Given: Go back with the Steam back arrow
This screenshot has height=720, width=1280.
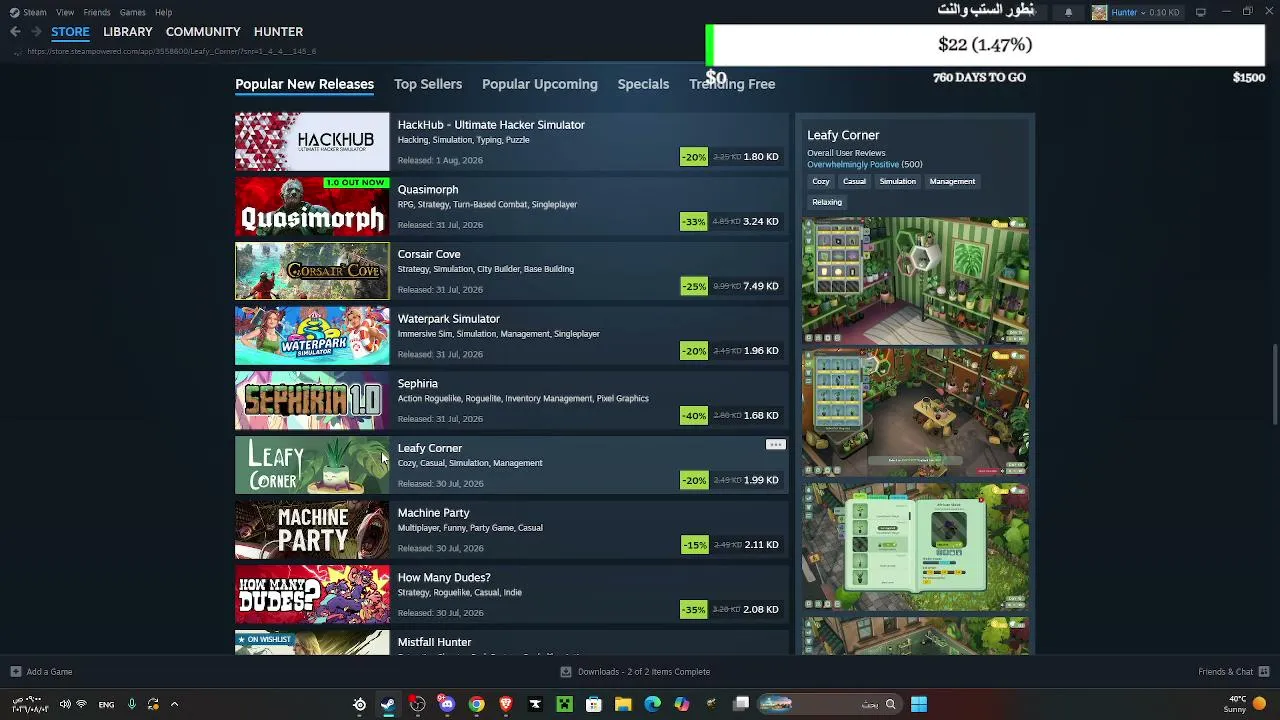Looking at the screenshot, I should (15, 32).
